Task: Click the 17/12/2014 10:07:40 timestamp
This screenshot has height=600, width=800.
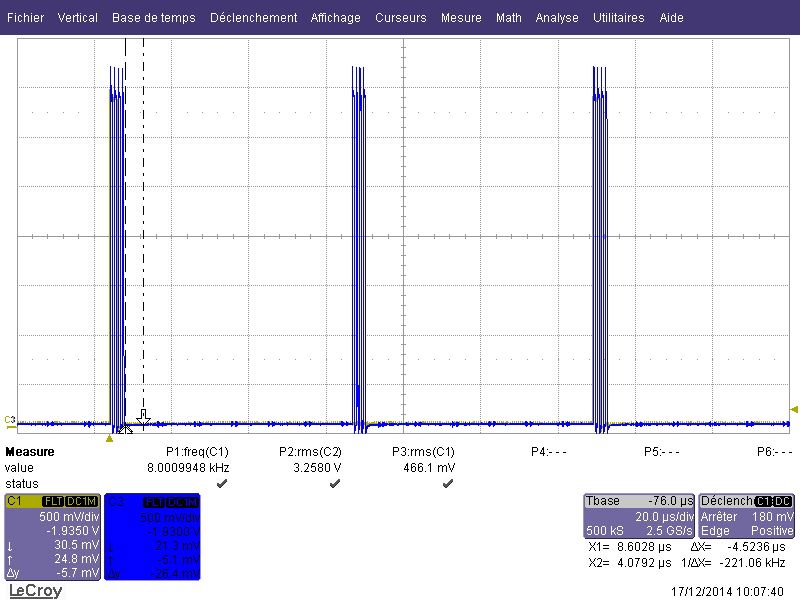Action: 728,592
